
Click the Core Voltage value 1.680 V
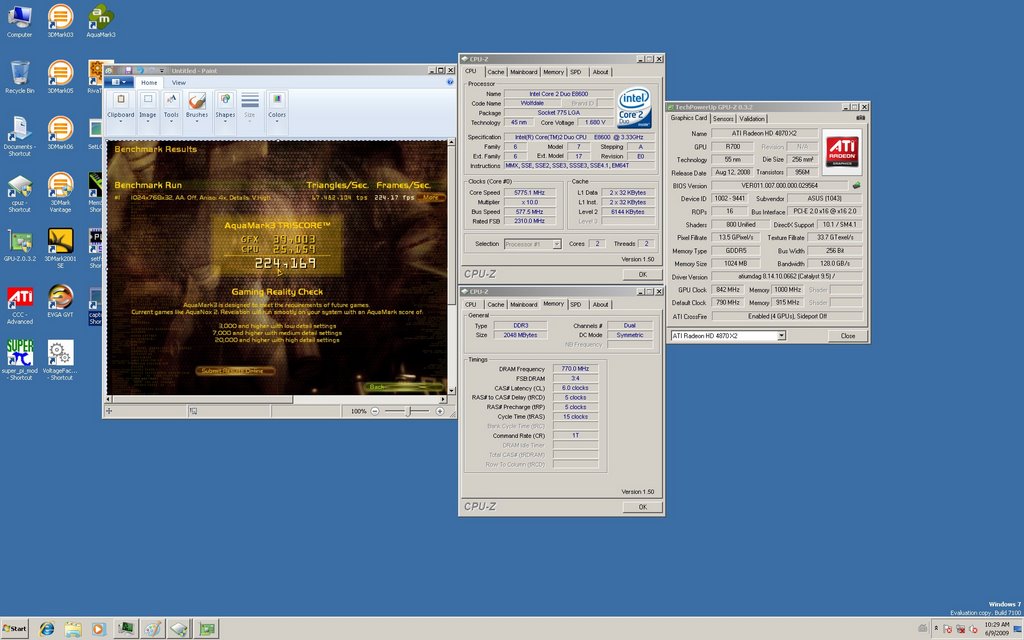(595, 123)
